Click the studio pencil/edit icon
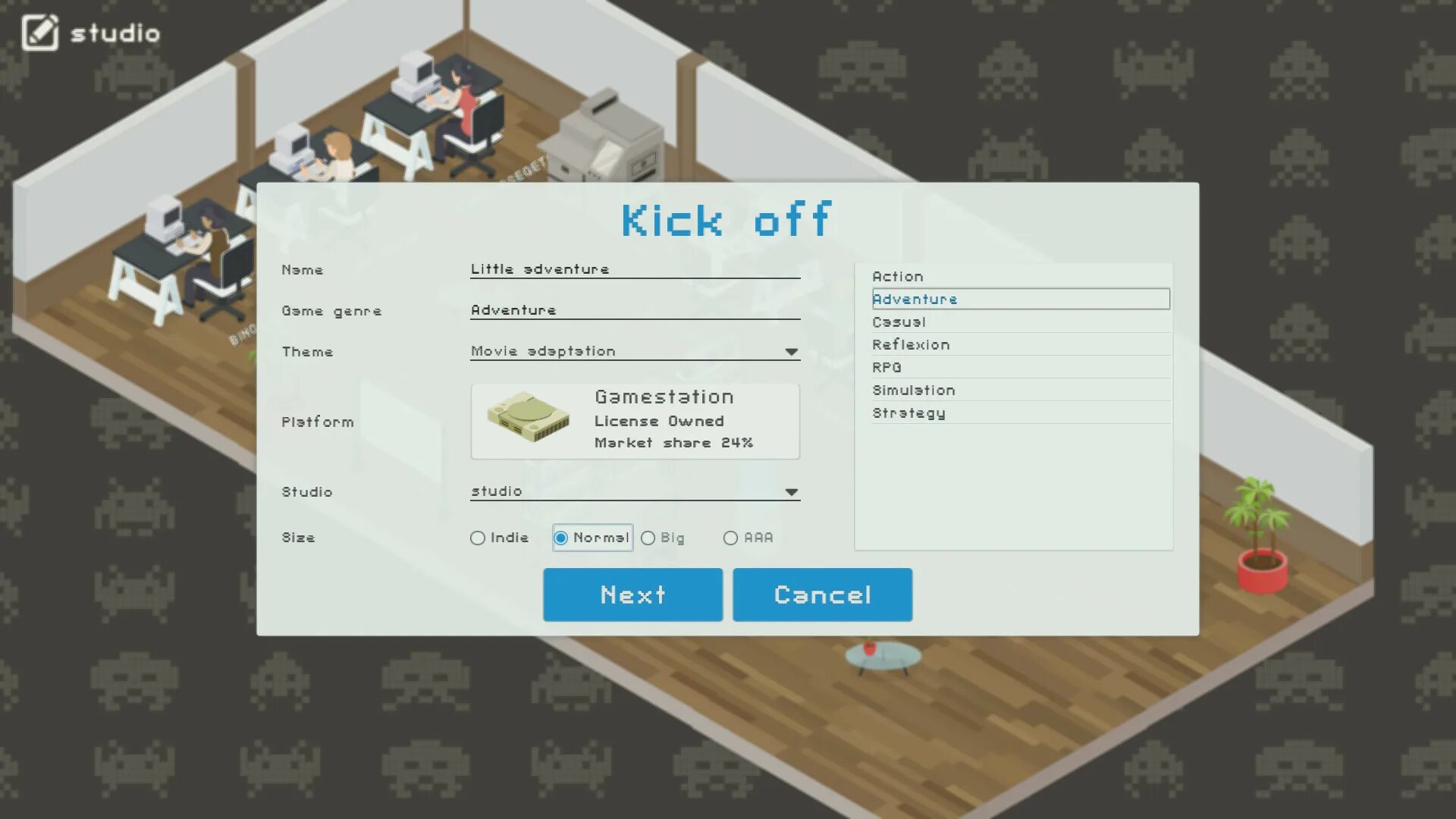 pos(39,31)
